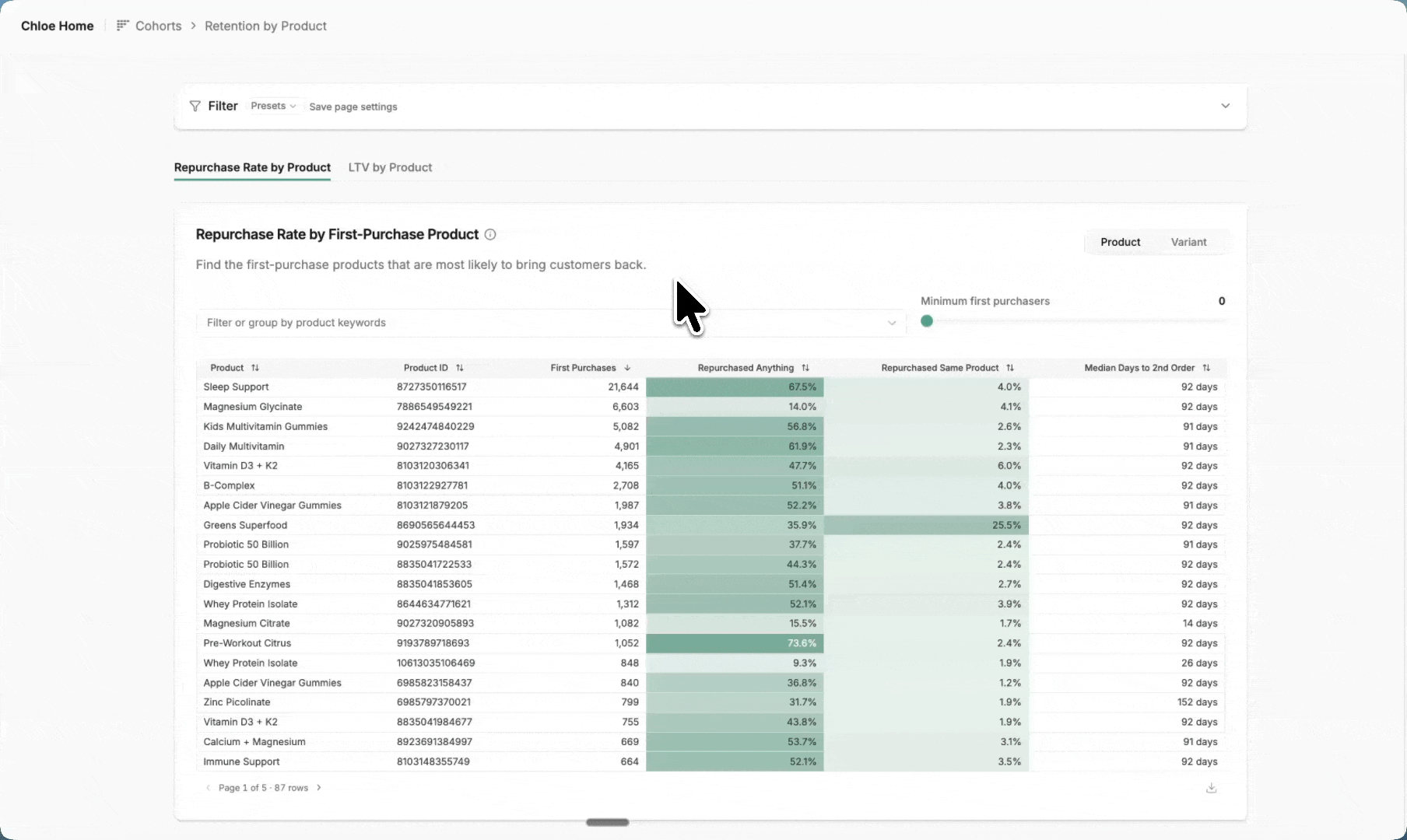The width and height of the screenshot is (1407, 840).
Task: Go to the next table page arrow
Action: [319, 788]
